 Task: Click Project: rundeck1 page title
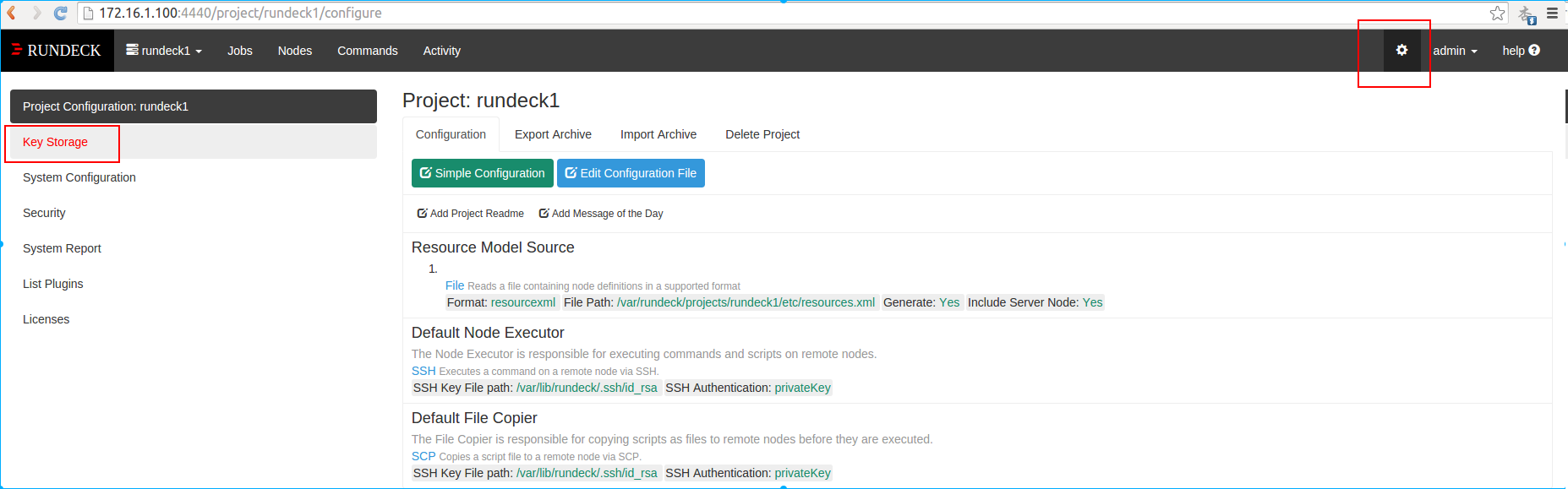pyautogui.click(x=481, y=101)
